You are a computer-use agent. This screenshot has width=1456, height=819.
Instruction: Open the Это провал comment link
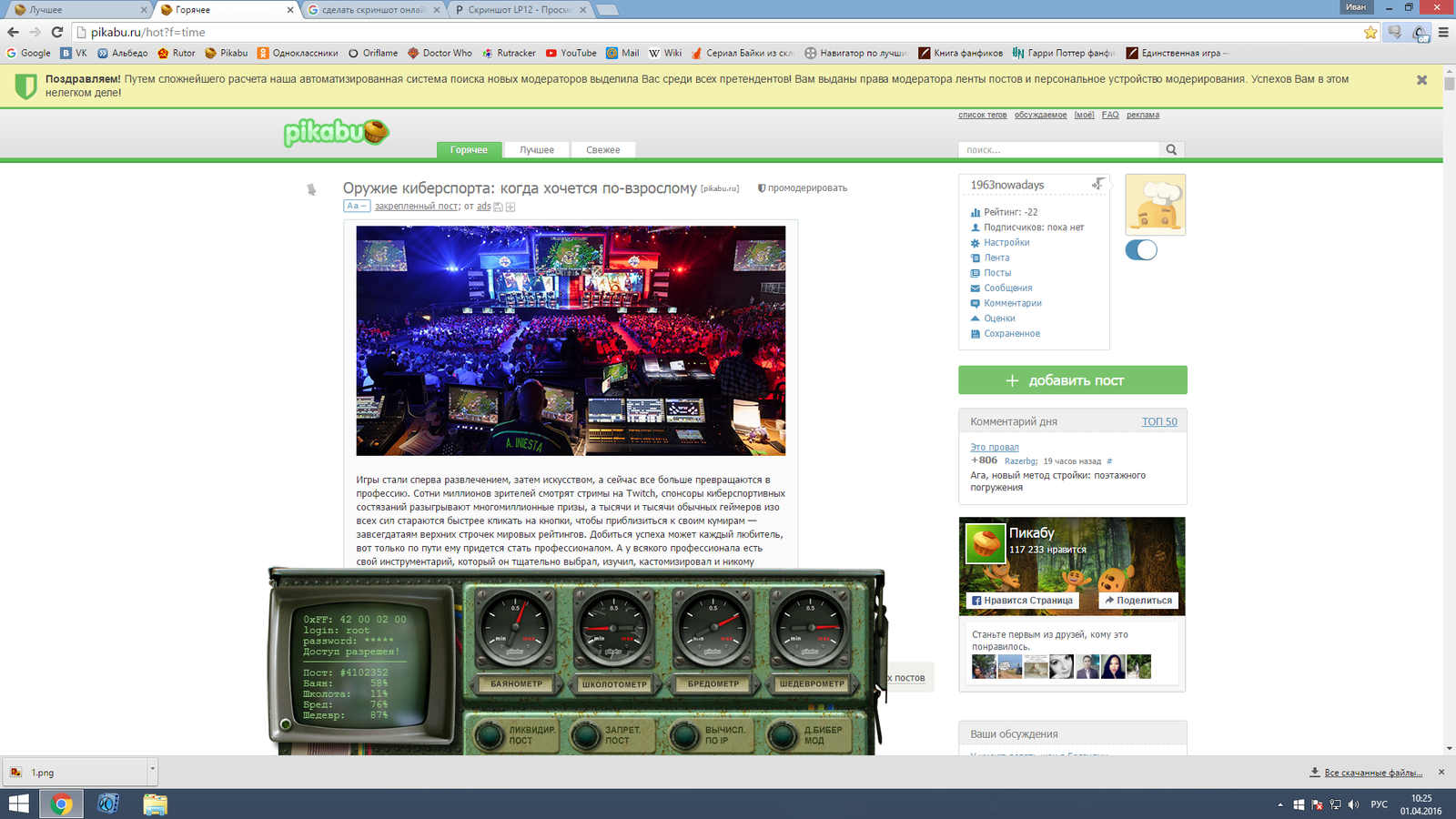[995, 448]
